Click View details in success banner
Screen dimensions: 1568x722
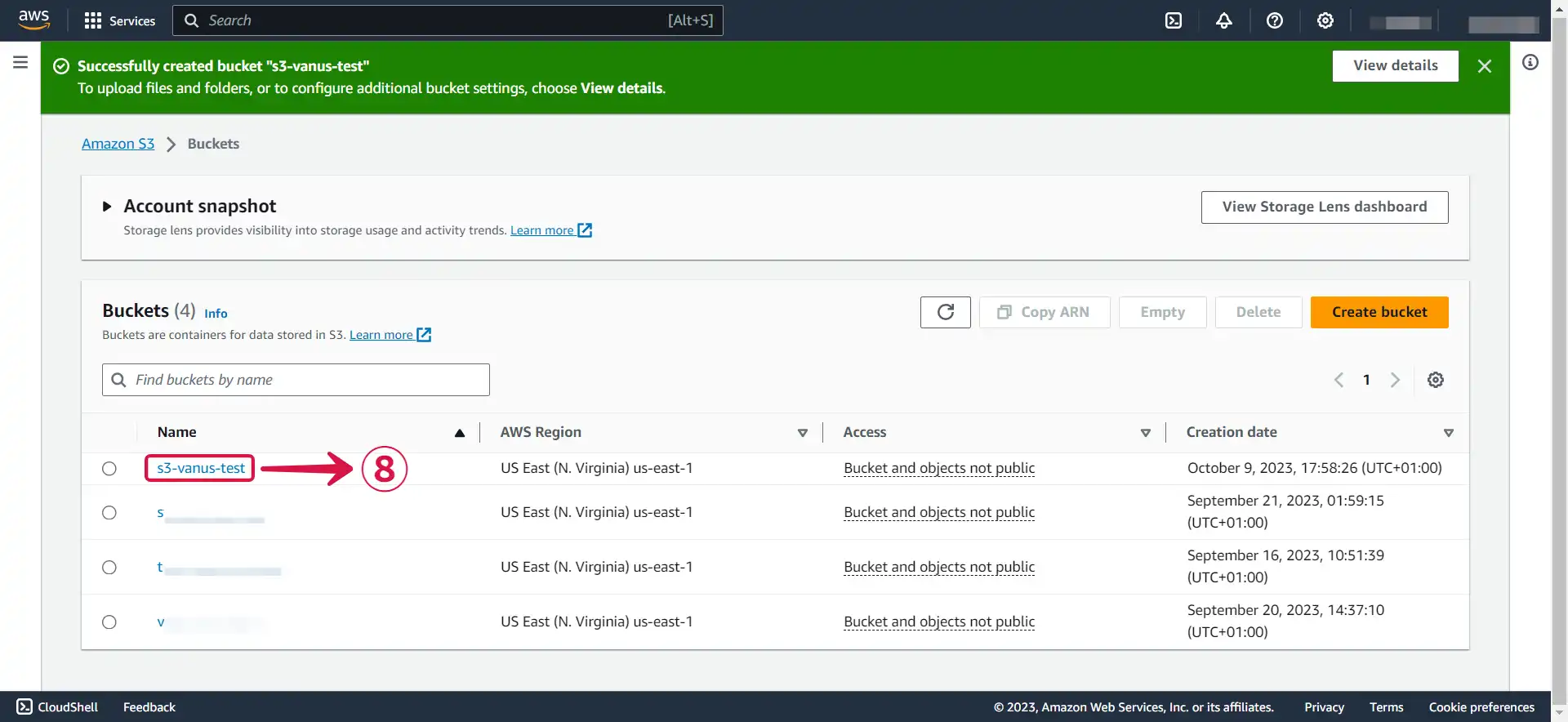1395,65
